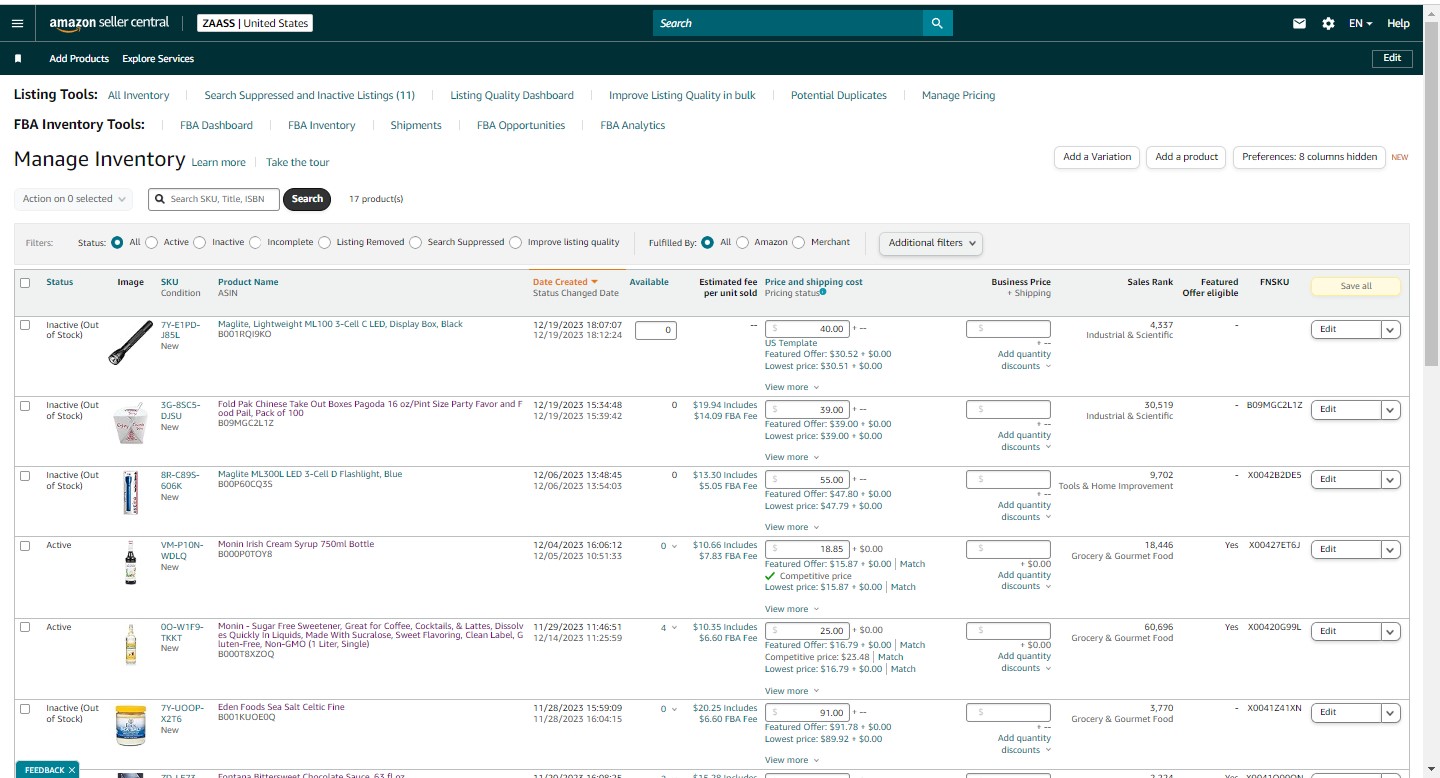Click the Help link in header
This screenshot has width=1440, height=778.
pyautogui.click(x=1398, y=23)
